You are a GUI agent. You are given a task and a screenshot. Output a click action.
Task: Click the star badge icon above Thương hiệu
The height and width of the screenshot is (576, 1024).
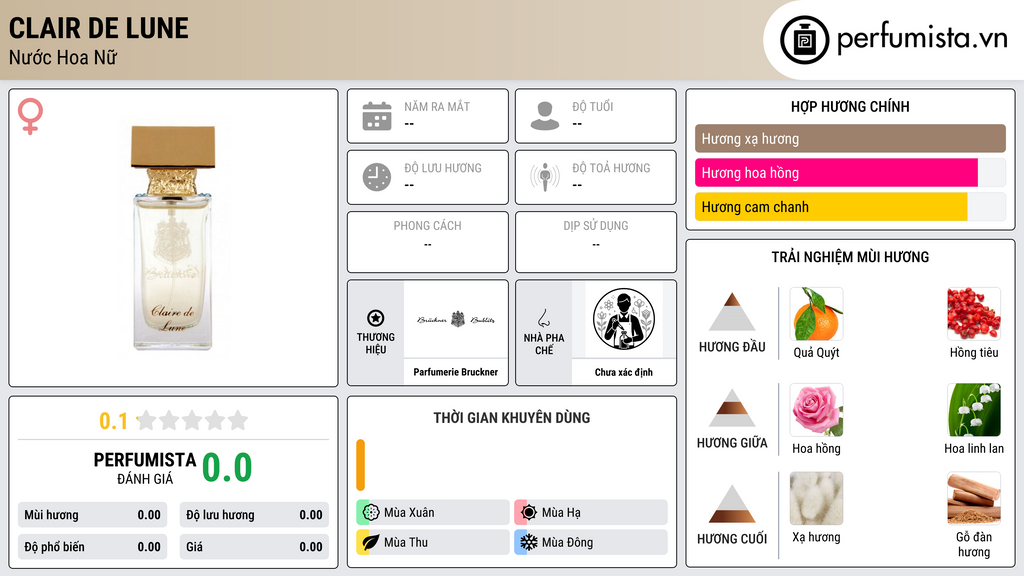click(x=376, y=318)
